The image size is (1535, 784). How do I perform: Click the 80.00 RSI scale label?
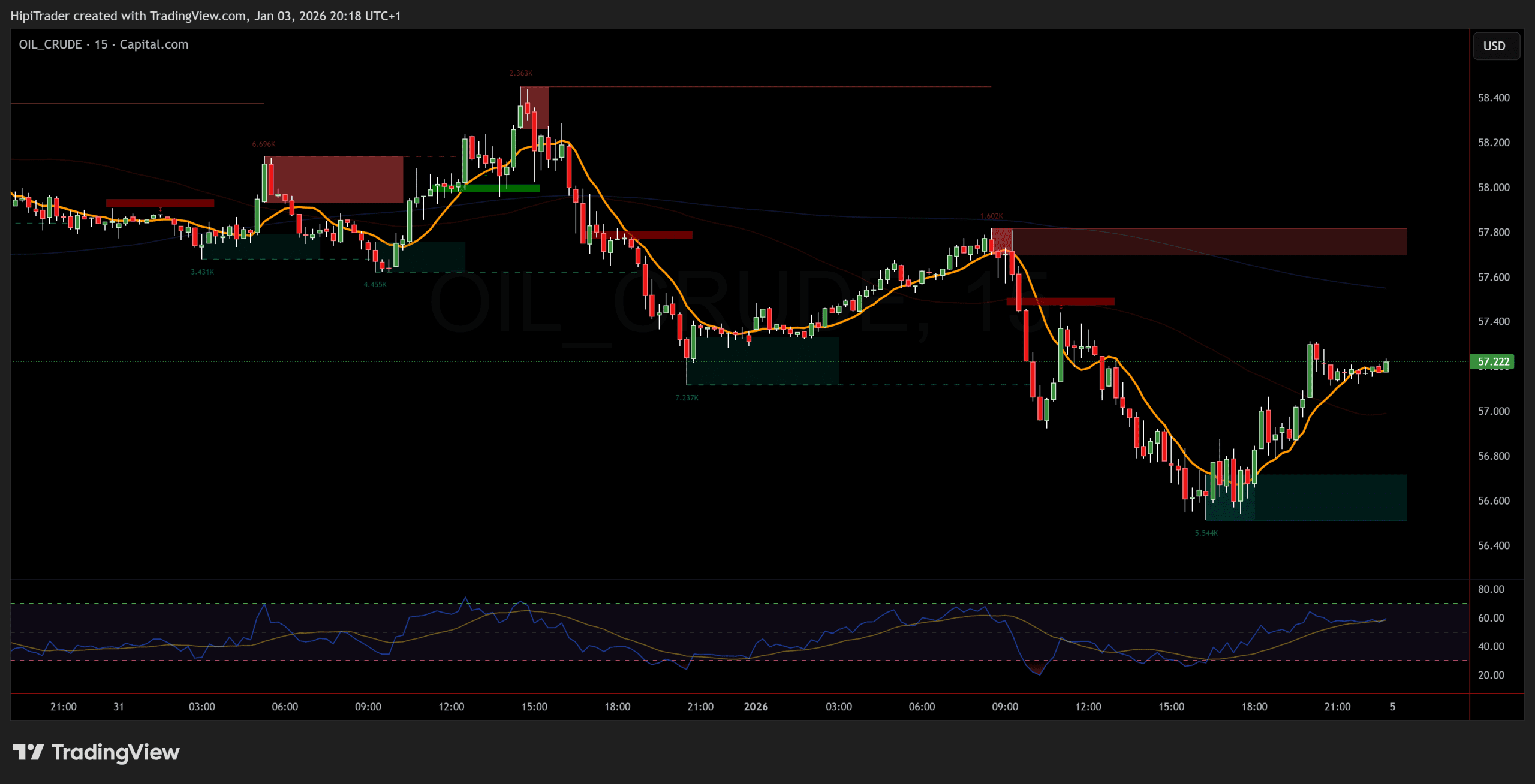click(x=1491, y=589)
